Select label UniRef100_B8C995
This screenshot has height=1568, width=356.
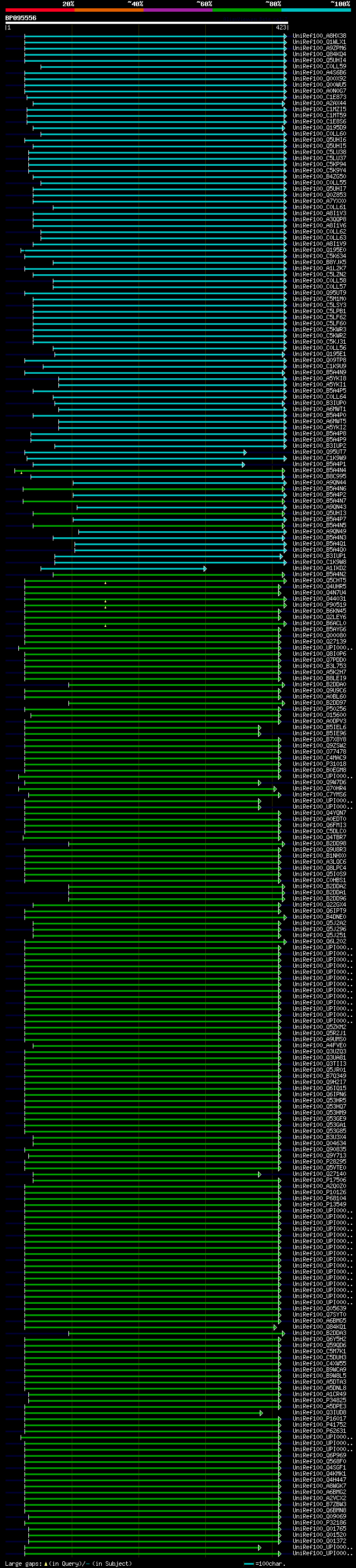click(x=319, y=477)
